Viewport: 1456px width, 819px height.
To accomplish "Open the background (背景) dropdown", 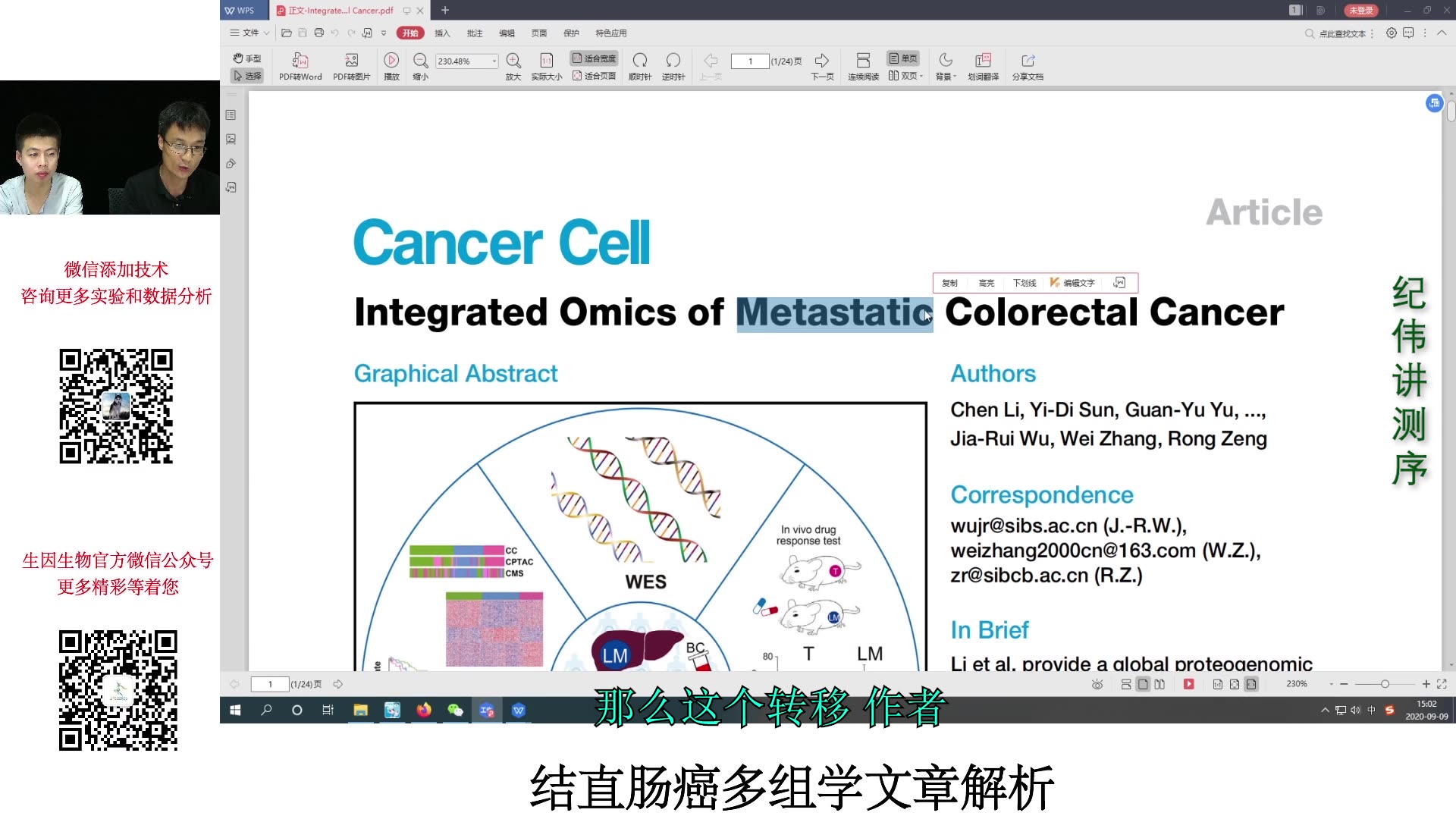I will pos(946,67).
